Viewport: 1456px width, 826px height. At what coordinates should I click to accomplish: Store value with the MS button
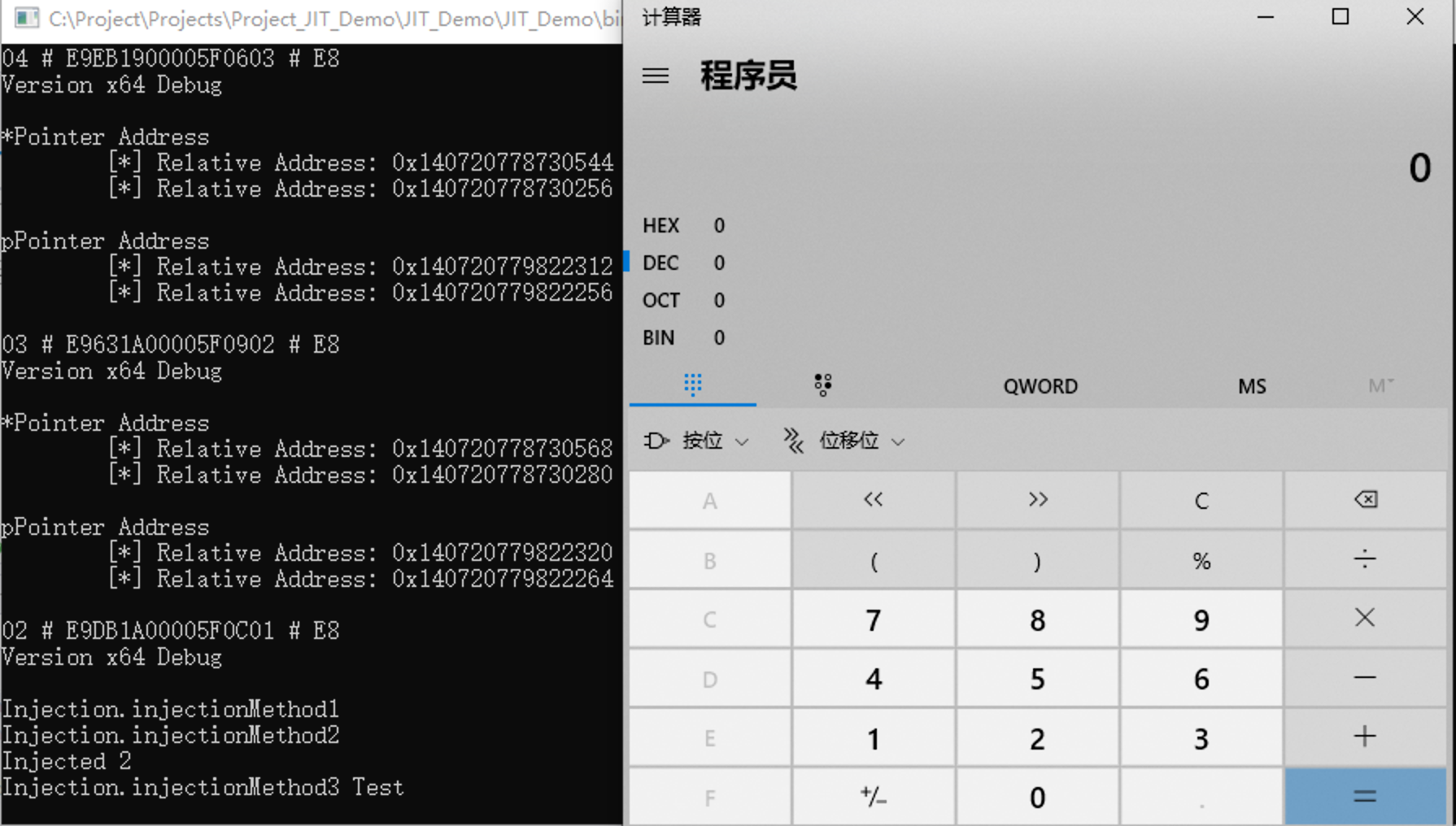pos(1252,386)
